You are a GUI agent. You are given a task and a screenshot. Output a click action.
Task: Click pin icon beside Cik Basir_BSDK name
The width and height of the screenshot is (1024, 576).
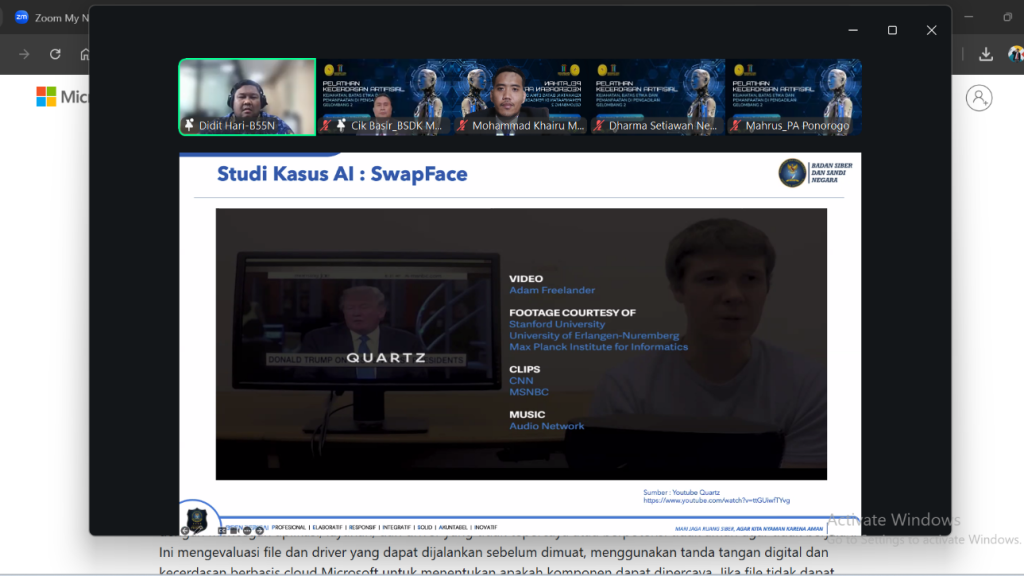click(341, 125)
